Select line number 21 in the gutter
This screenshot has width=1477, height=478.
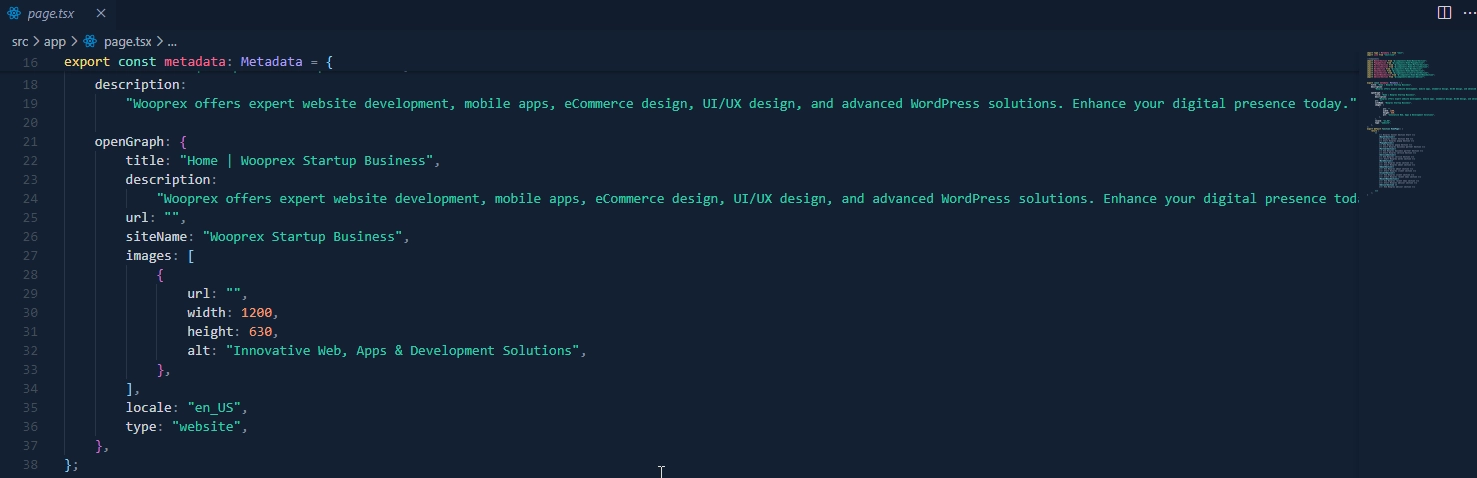(x=30, y=142)
